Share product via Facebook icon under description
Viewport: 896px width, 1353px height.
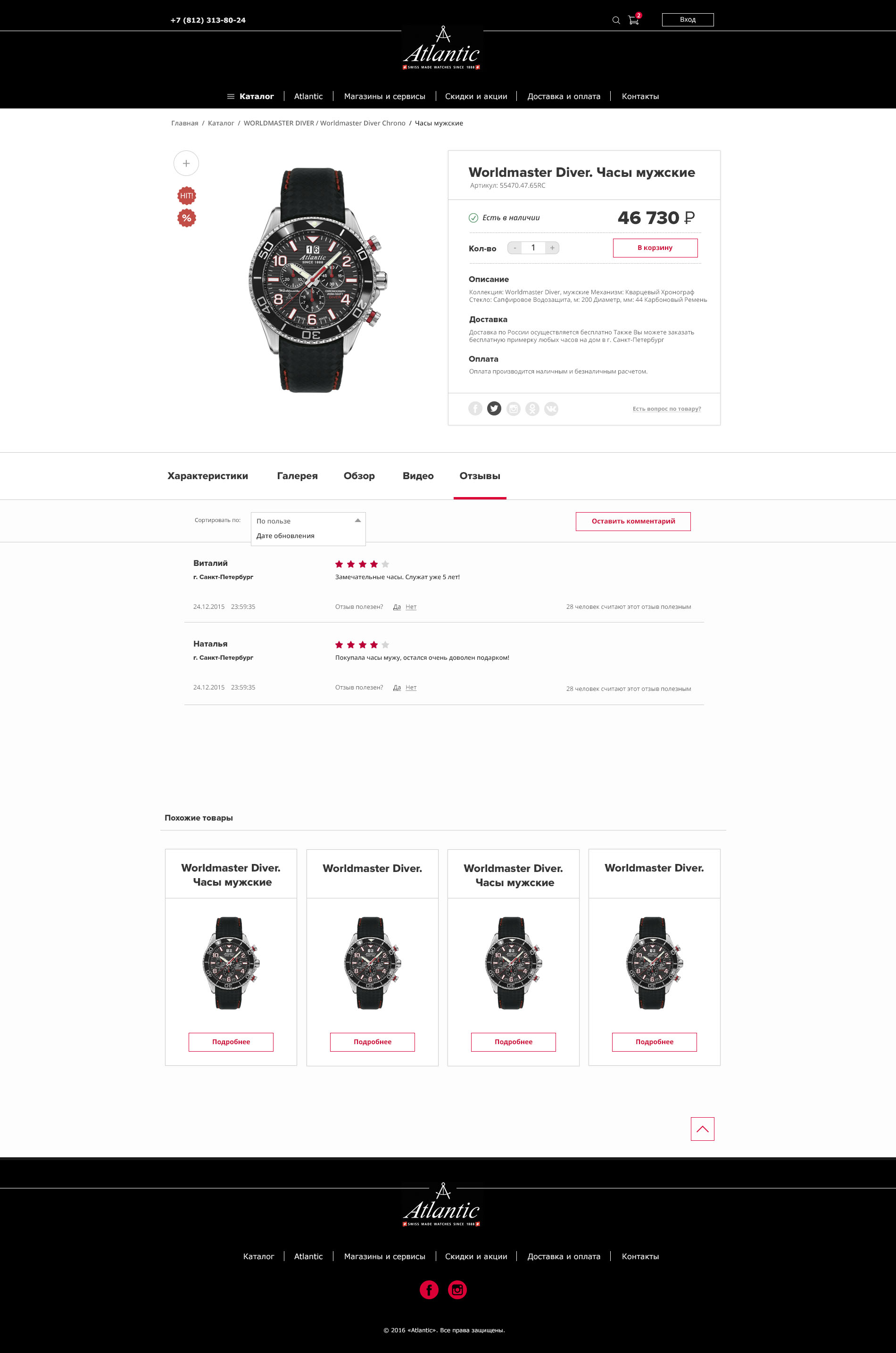[x=475, y=408]
